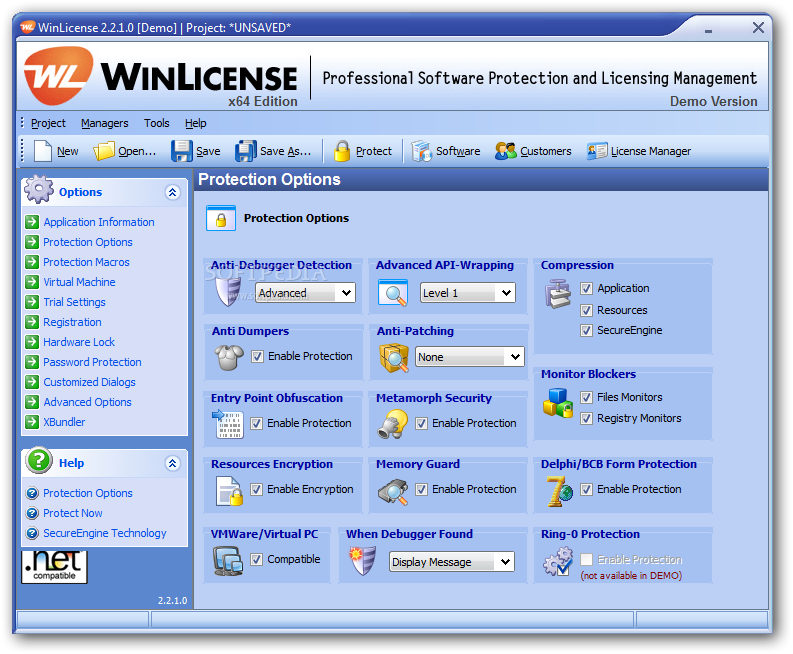Viewport: 793px width, 654px height.
Task: Go to Application Information options
Action: (x=99, y=222)
